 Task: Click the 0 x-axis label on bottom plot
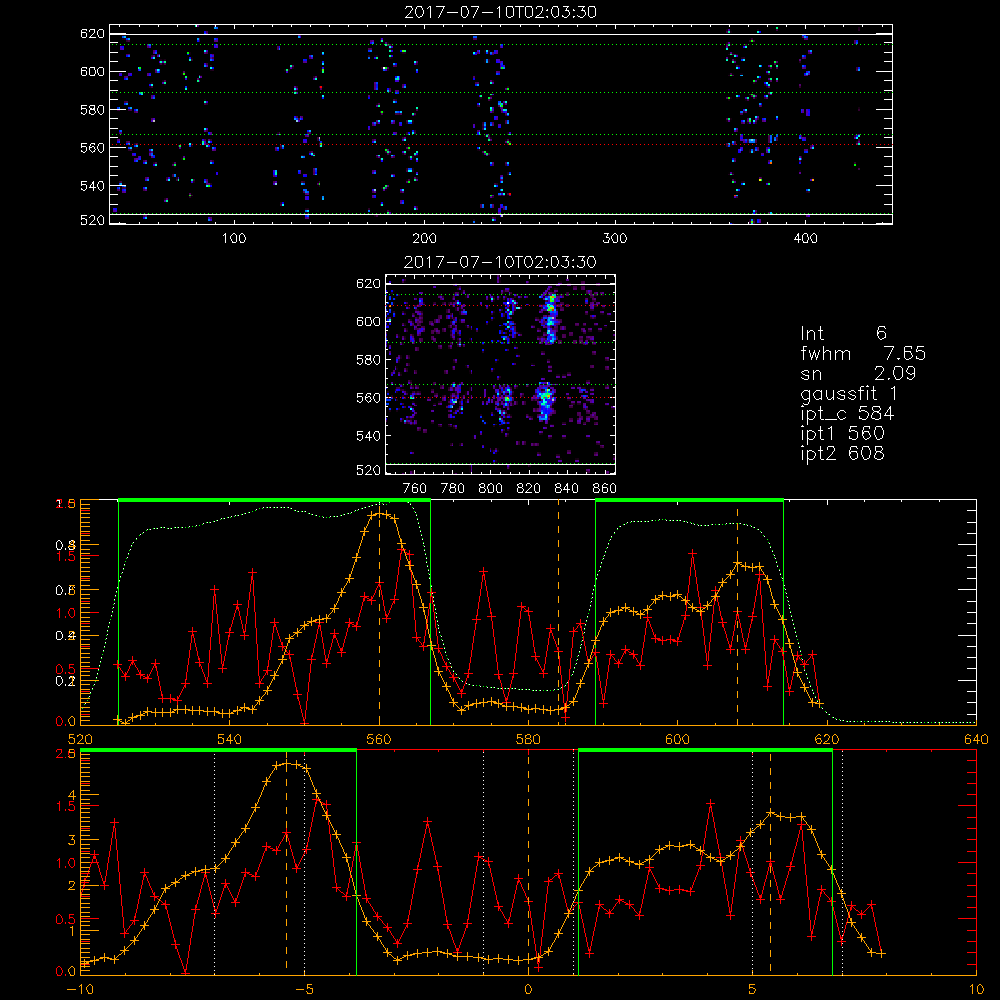[x=528, y=990]
